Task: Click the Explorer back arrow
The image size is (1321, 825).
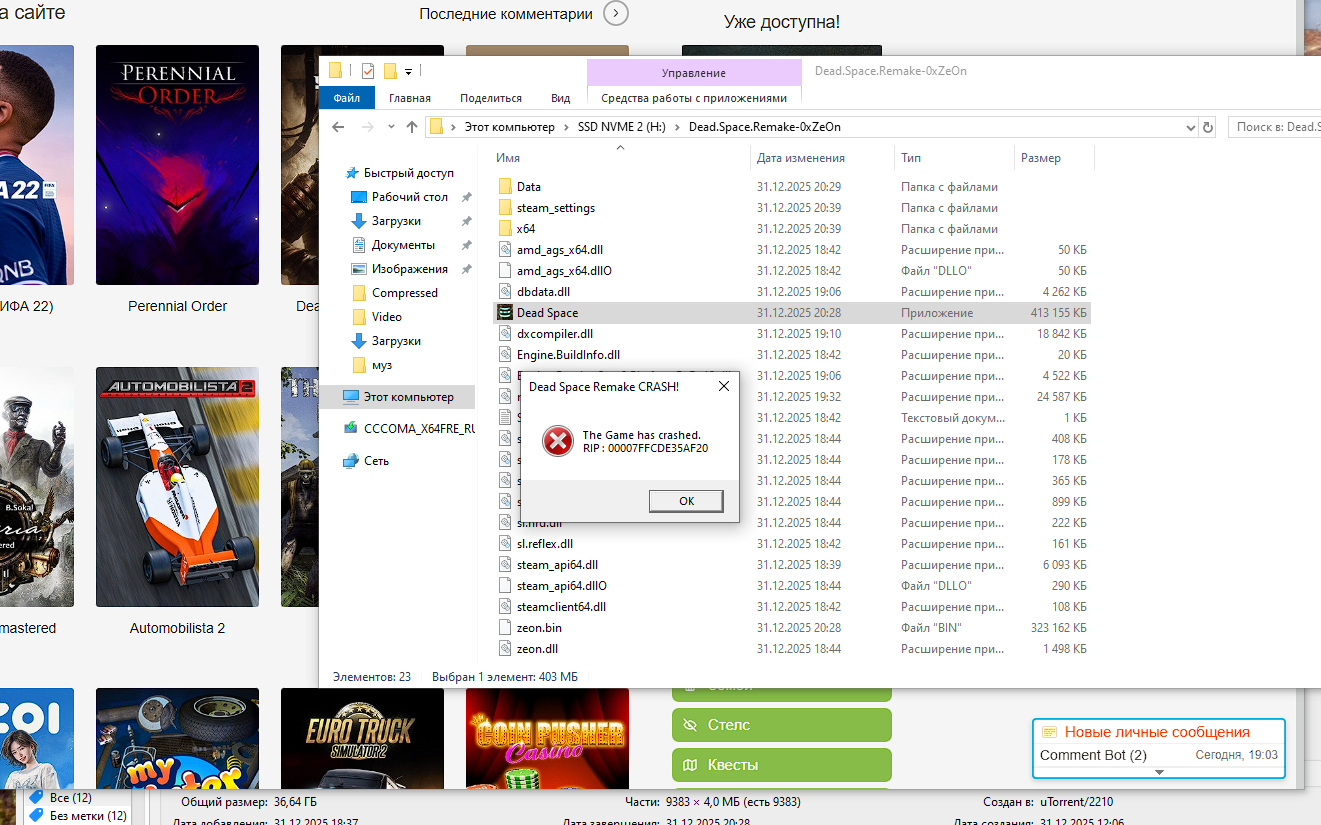Action: tap(338, 127)
